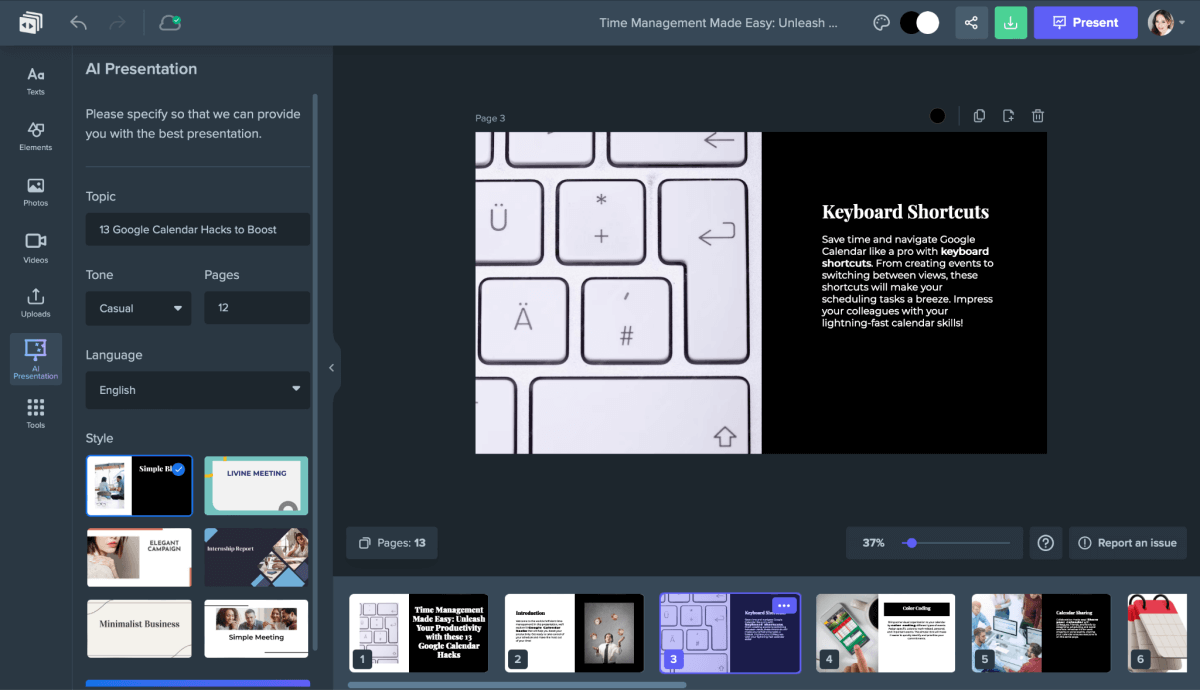This screenshot has height=690, width=1200.
Task: Select the keyboard photo on the slide
Action: [x=618, y=293]
